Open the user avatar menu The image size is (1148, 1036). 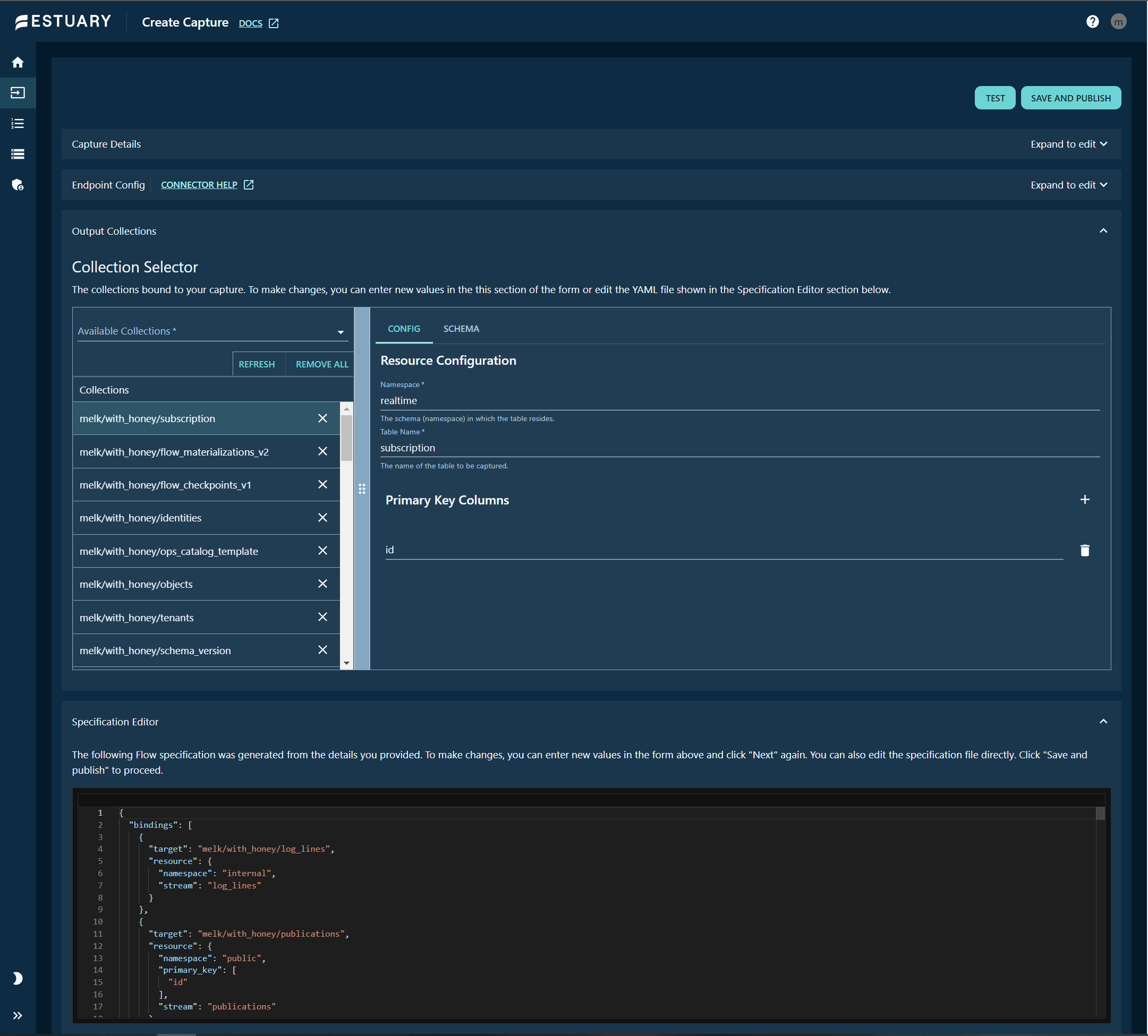[1118, 22]
